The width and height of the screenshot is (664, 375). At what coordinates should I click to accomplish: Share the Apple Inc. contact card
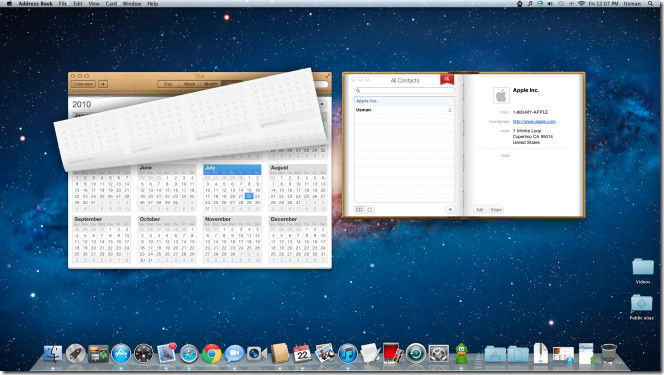click(x=496, y=210)
